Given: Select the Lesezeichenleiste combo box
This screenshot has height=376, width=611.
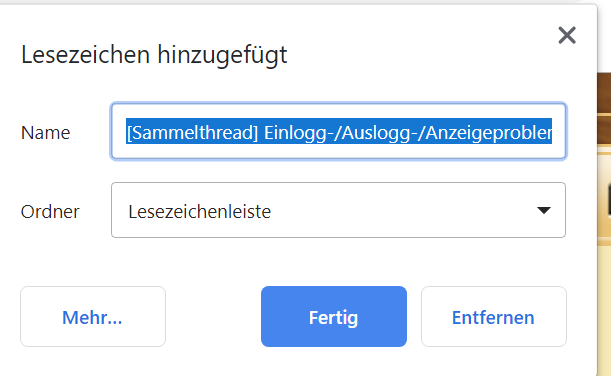Looking at the screenshot, I should tap(338, 210).
